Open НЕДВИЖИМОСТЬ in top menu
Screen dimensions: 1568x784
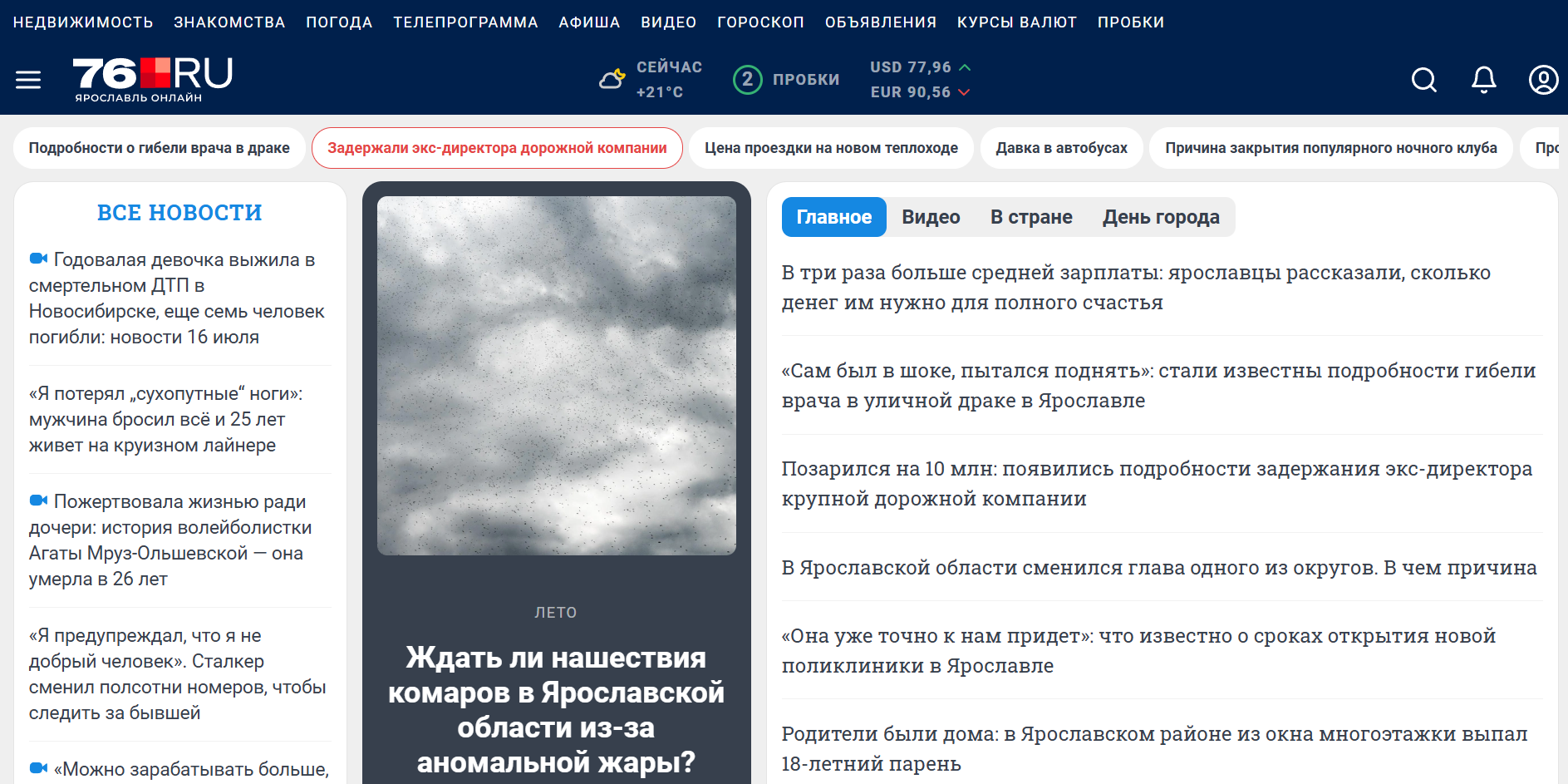(x=83, y=22)
